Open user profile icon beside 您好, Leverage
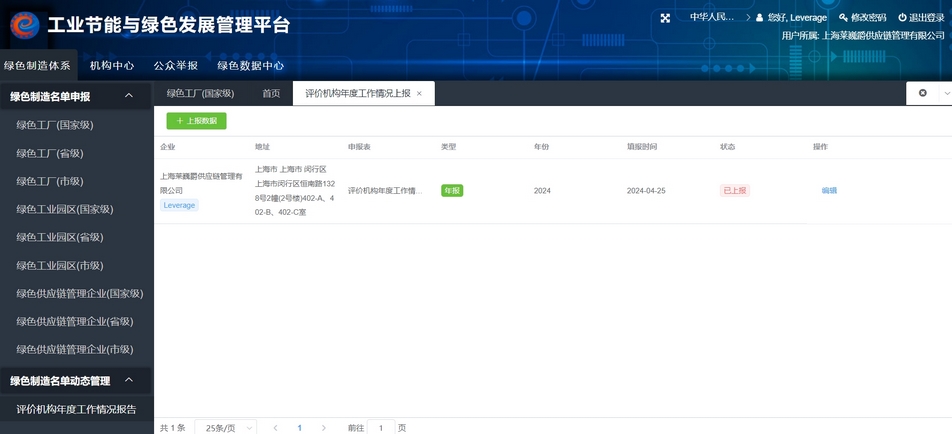The width and height of the screenshot is (952, 434). 760,18
